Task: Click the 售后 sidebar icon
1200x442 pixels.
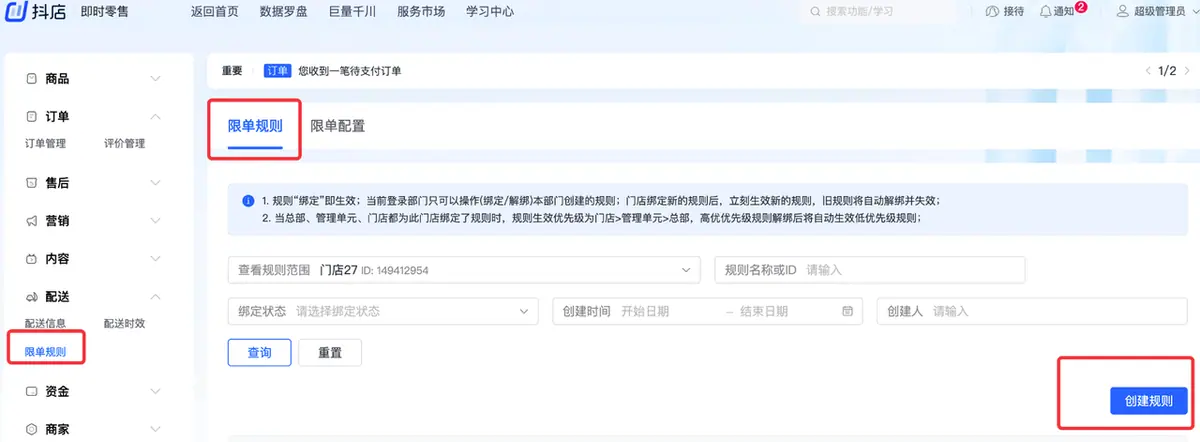Action: (x=32, y=183)
